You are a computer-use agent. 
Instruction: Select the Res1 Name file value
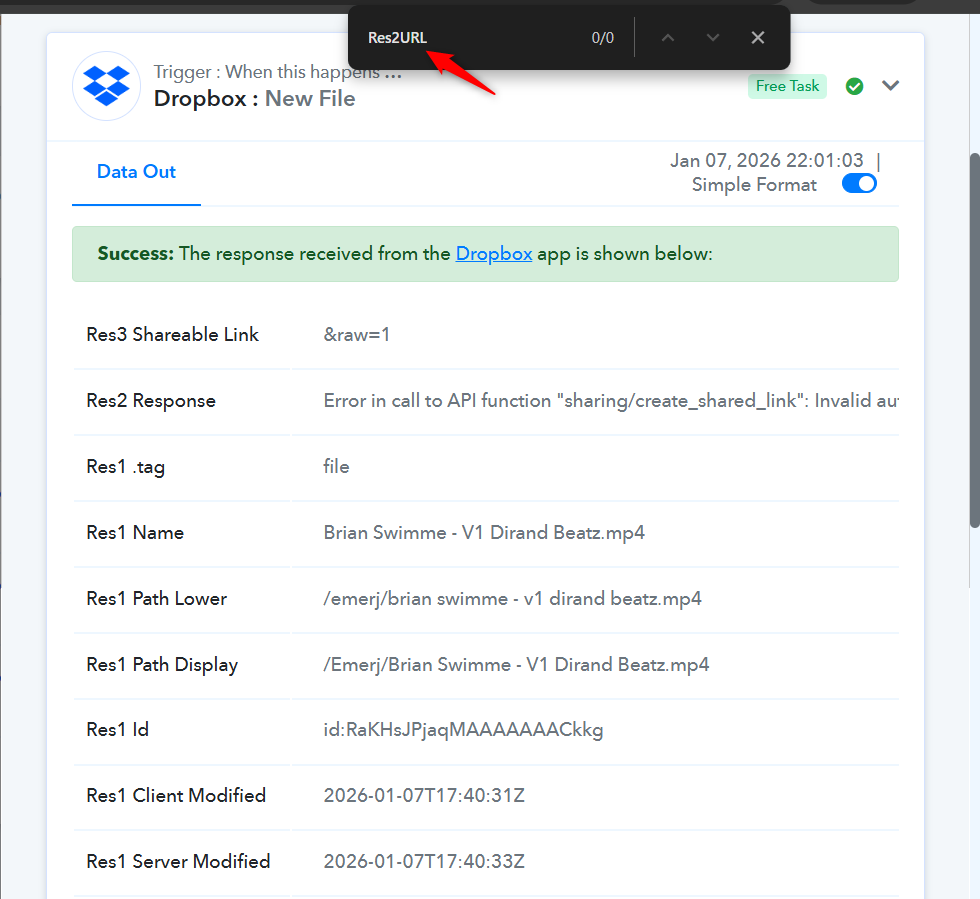pos(484,533)
